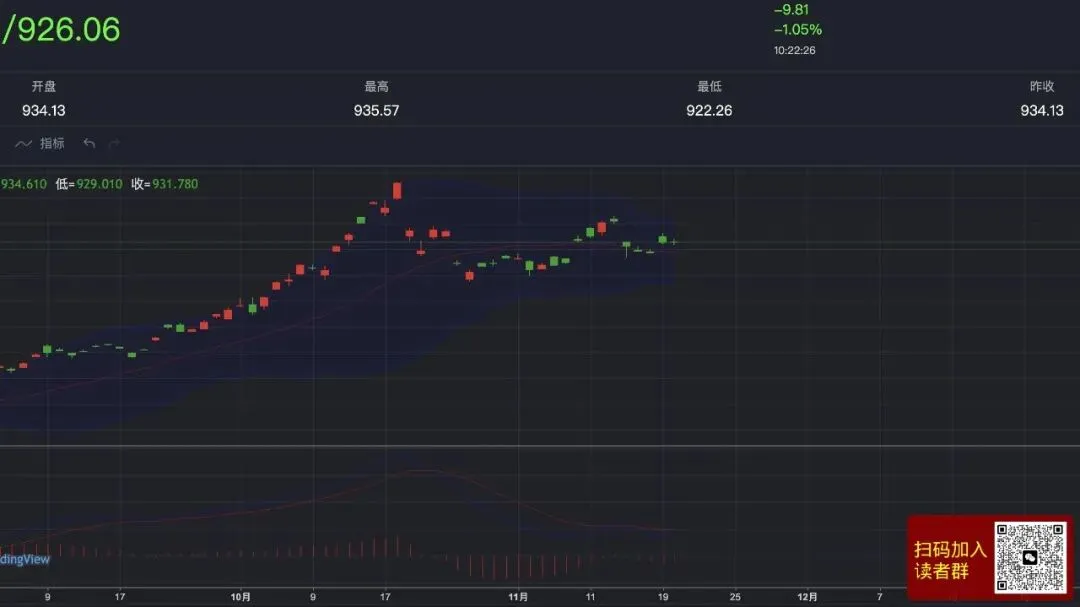Click the 934.13 value under 昨收
The height and width of the screenshot is (607, 1080).
pyautogui.click(x=1041, y=110)
